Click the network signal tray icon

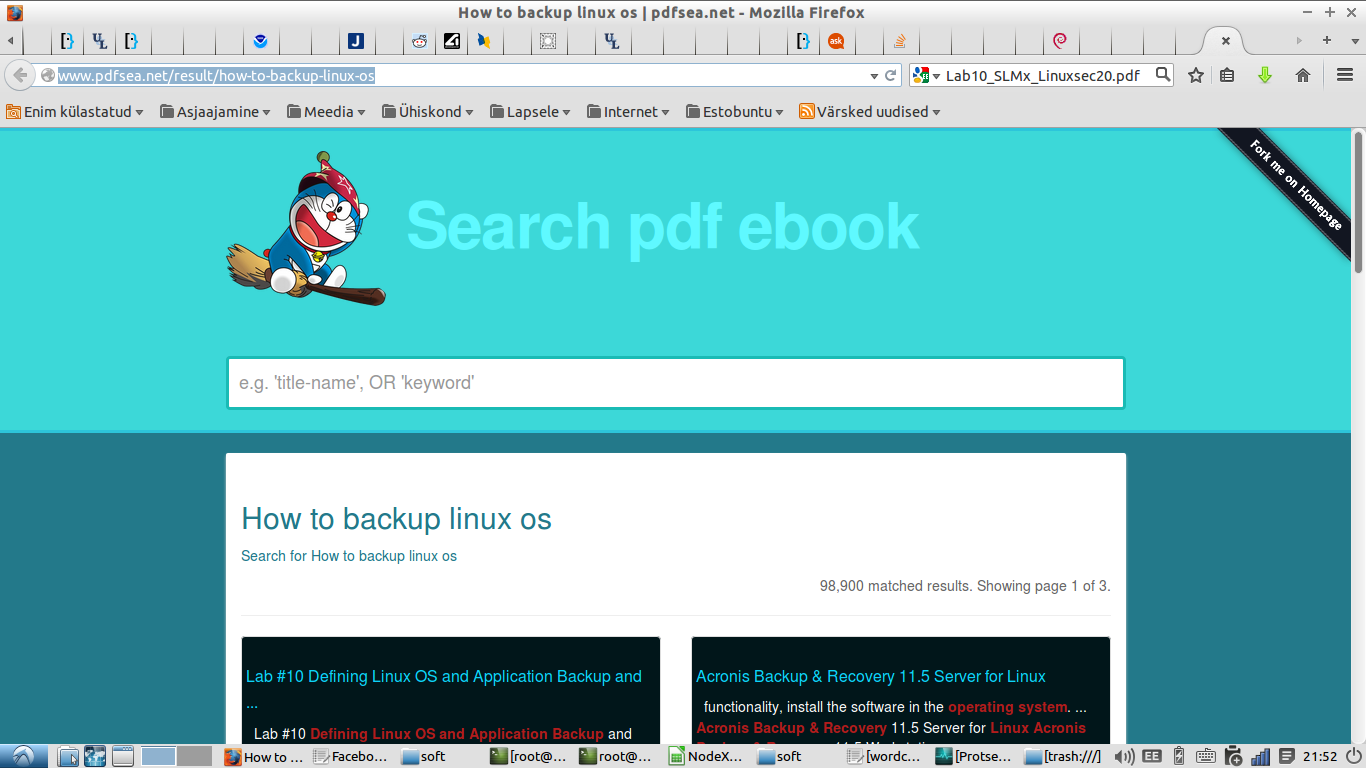[1261, 757]
